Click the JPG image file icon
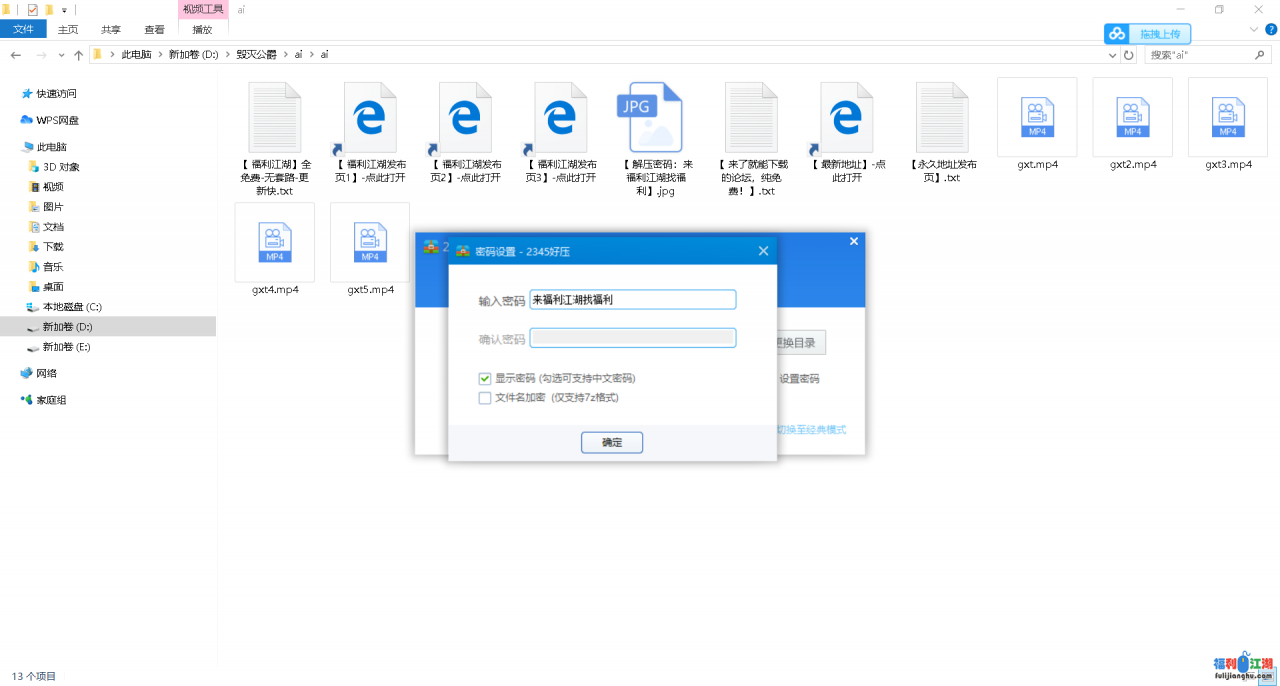This screenshot has height=686, width=1280. tap(655, 117)
